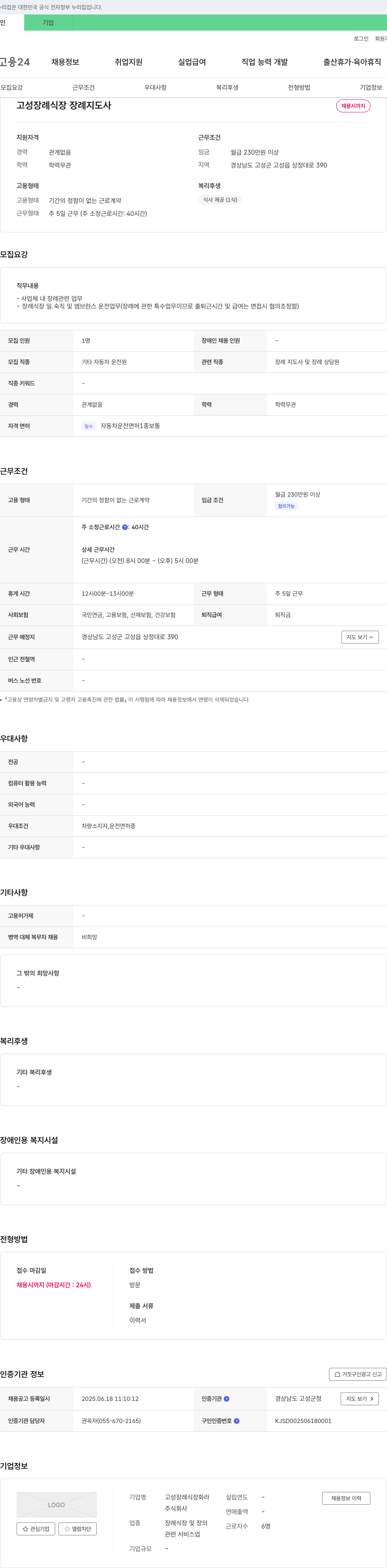This screenshot has height=1568, width=387.
Task: Click the 채용시까지 status badge
Action: click(x=353, y=106)
